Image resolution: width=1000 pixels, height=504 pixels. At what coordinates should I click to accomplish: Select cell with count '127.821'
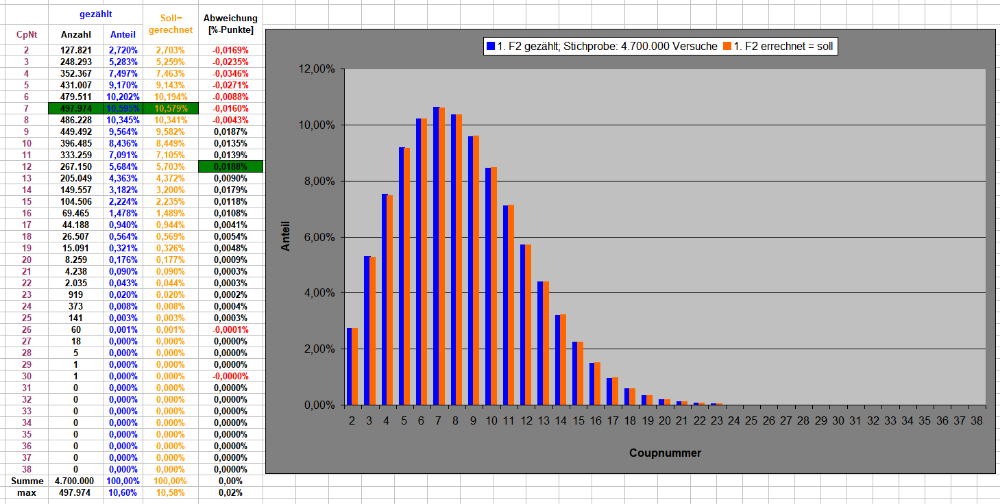coord(77,50)
